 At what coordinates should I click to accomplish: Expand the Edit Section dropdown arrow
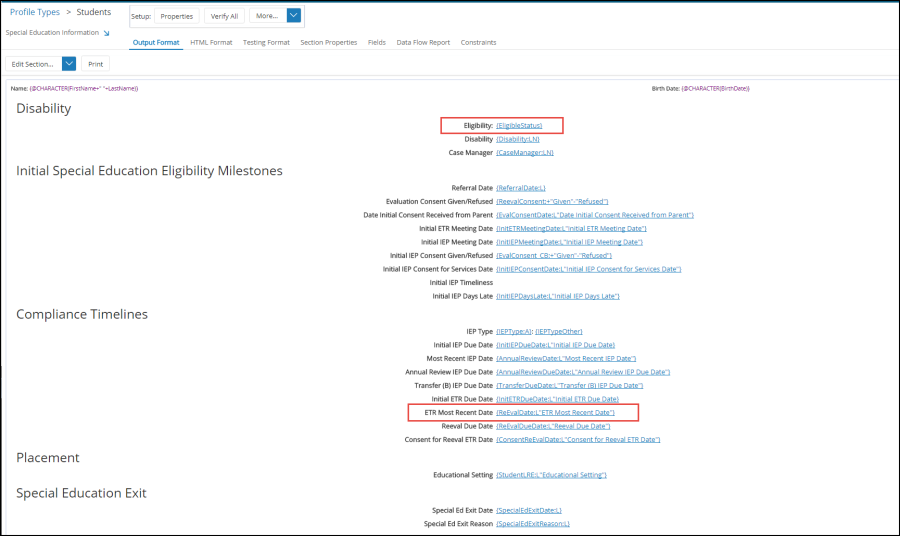pyautogui.click(x=69, y=63)
